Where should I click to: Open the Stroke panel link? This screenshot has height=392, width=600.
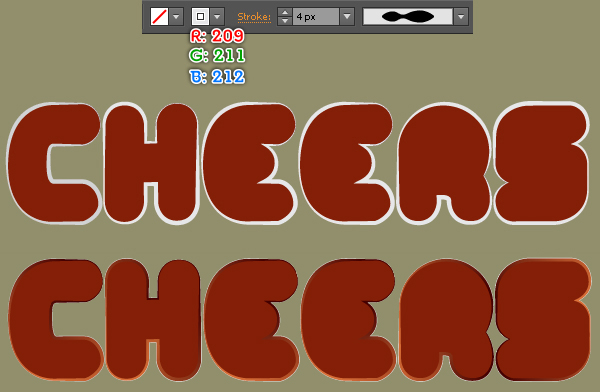254,17
